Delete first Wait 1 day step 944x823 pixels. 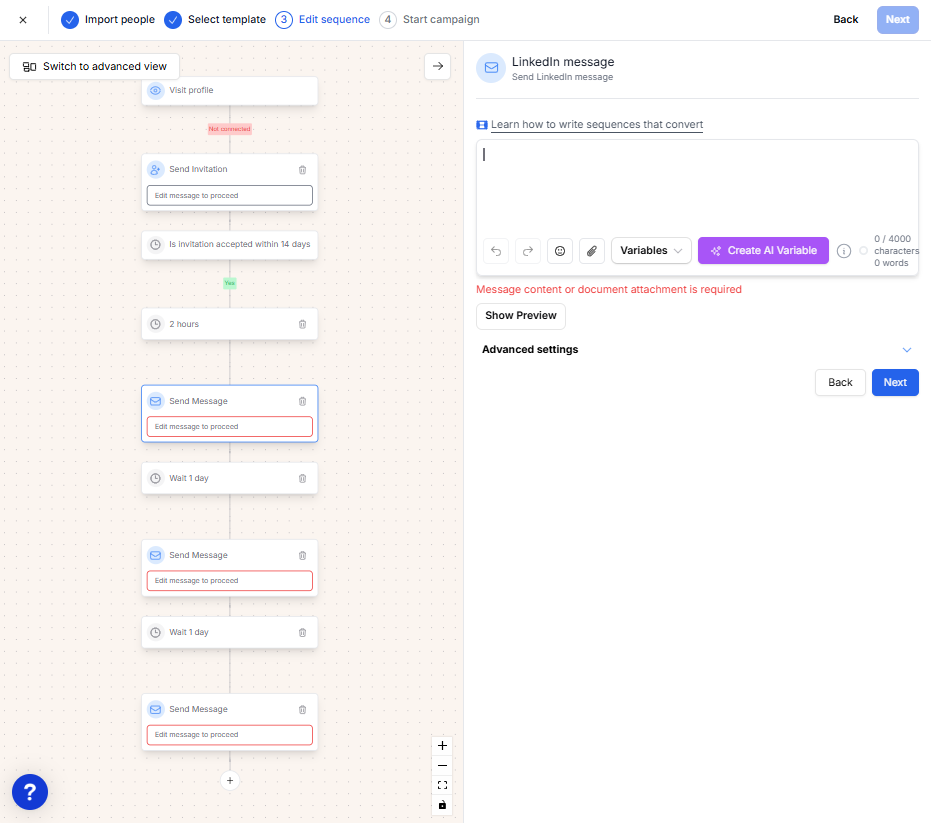pyautogui.click(x=302, y=479)
